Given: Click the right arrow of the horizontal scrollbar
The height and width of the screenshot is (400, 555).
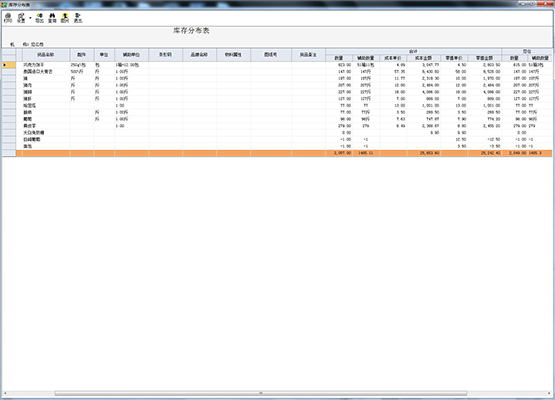Looking at the screenshot, I should (x=549, y=393).
